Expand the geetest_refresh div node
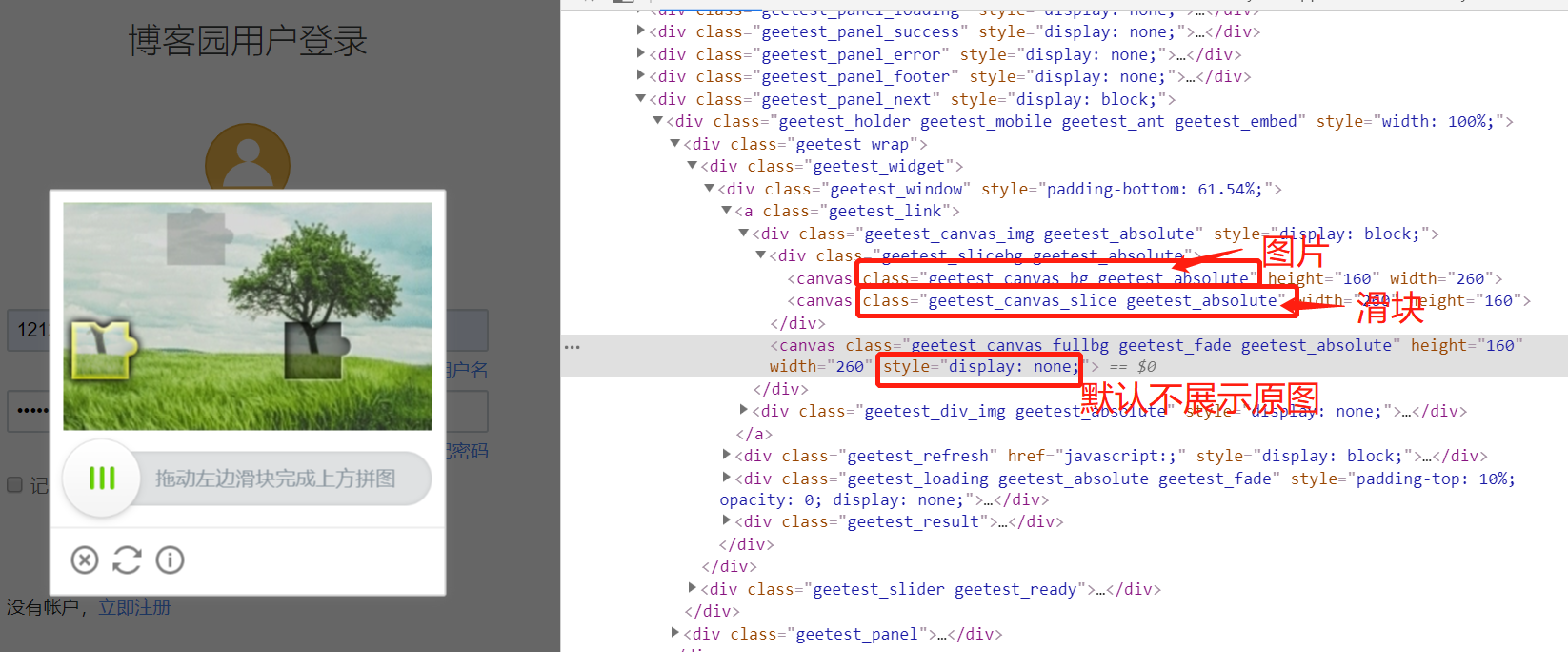Screen dimensions: 1568x652 [x=727, y=454]
